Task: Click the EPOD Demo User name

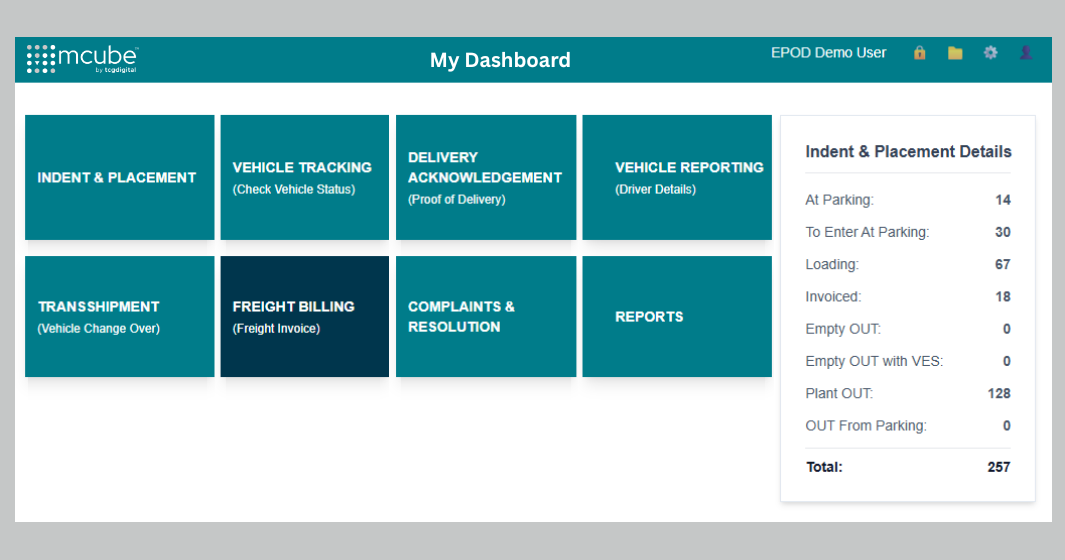Action: 828,53
